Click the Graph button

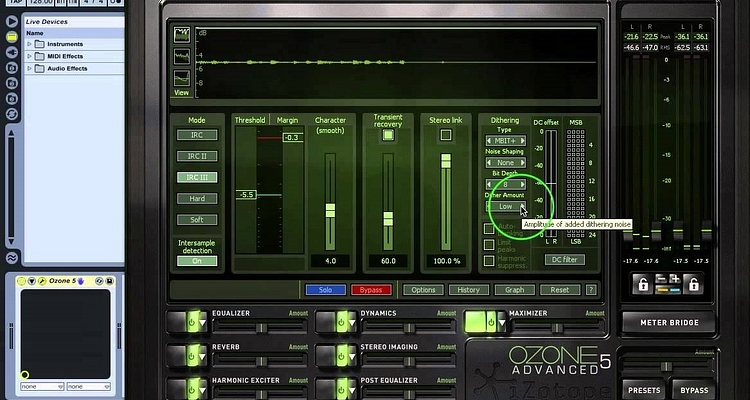pos(515,290)
